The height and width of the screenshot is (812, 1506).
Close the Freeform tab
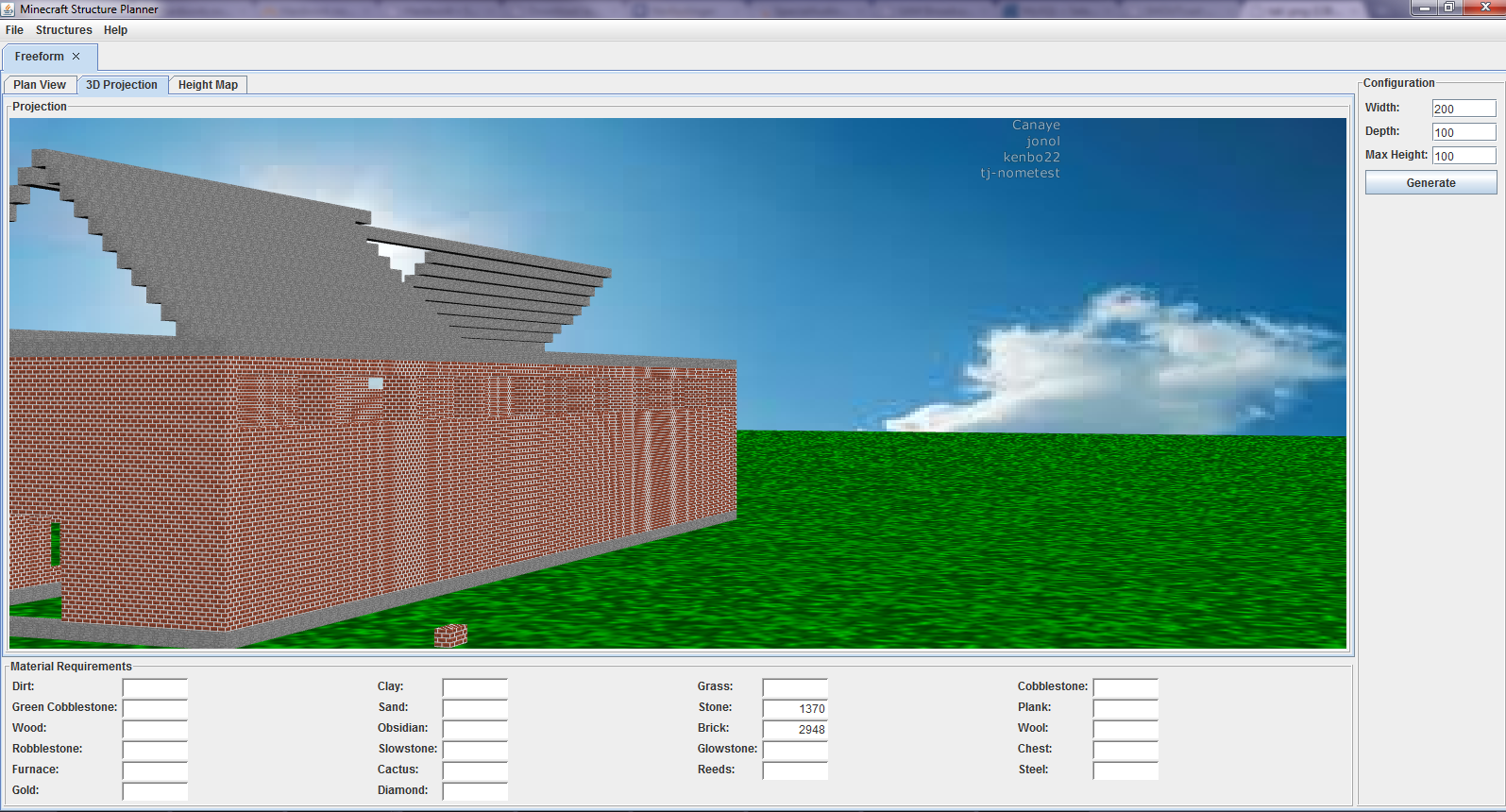tap(76, 57)
